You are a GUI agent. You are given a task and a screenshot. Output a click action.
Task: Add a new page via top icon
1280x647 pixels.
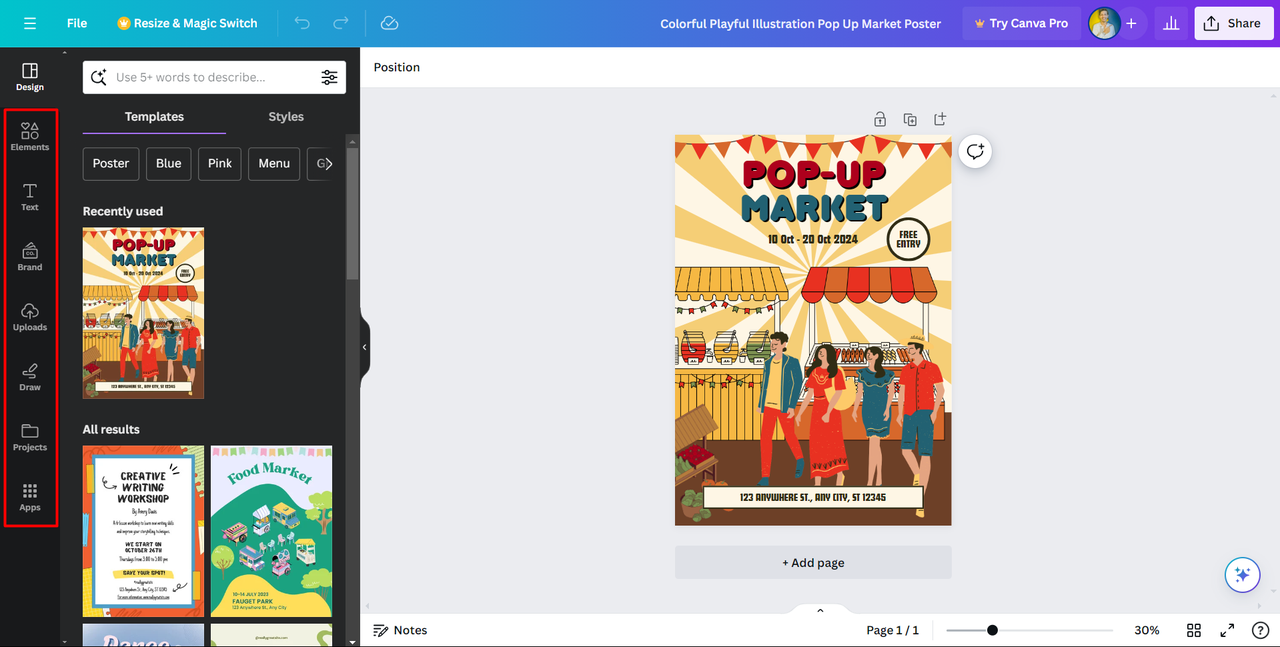(940, 119)
